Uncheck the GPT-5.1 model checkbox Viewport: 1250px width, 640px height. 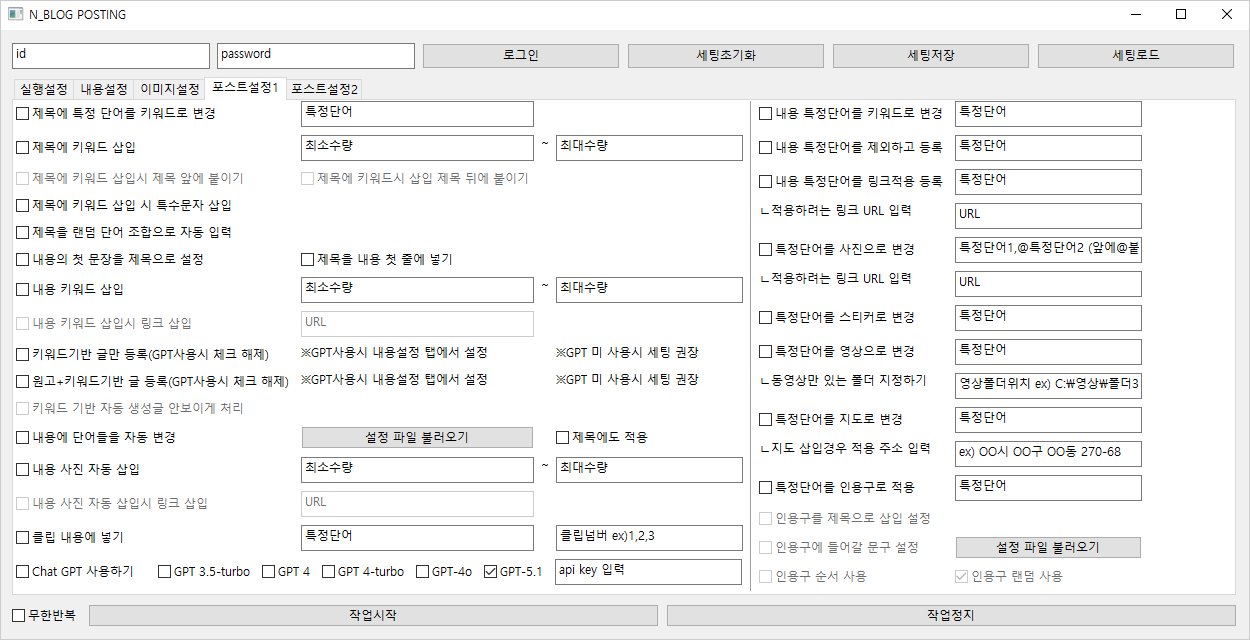click(490, 572)
